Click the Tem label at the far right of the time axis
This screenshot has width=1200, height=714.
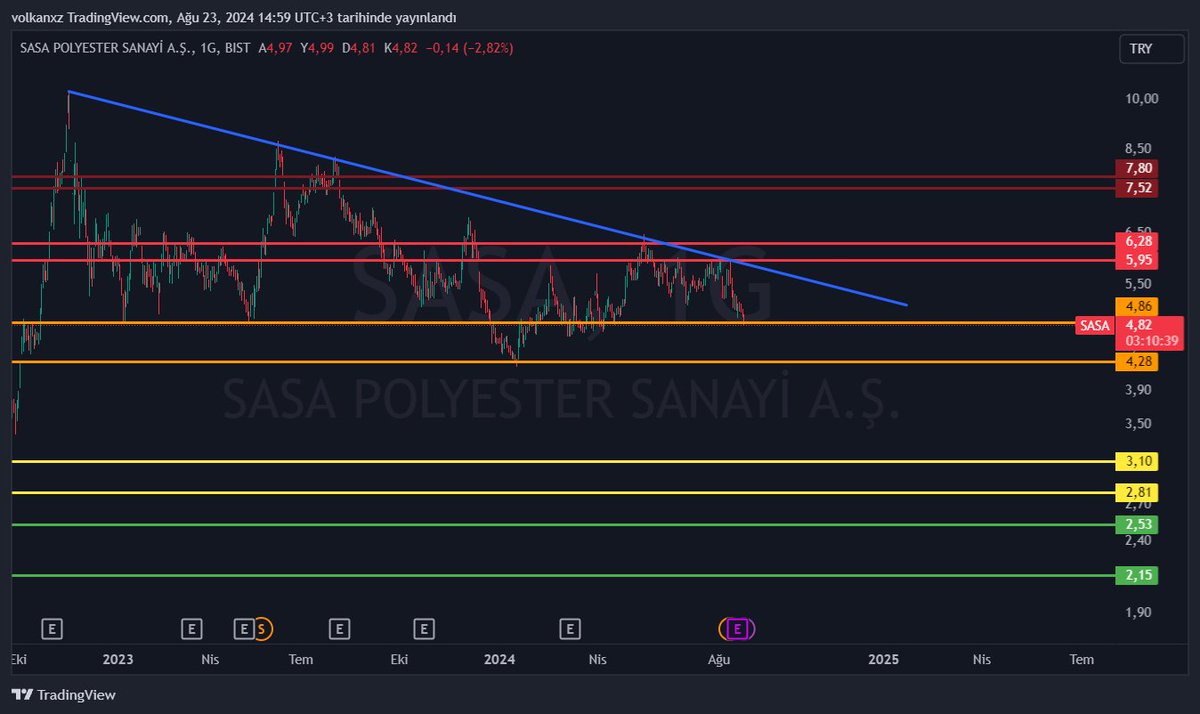1081,659
